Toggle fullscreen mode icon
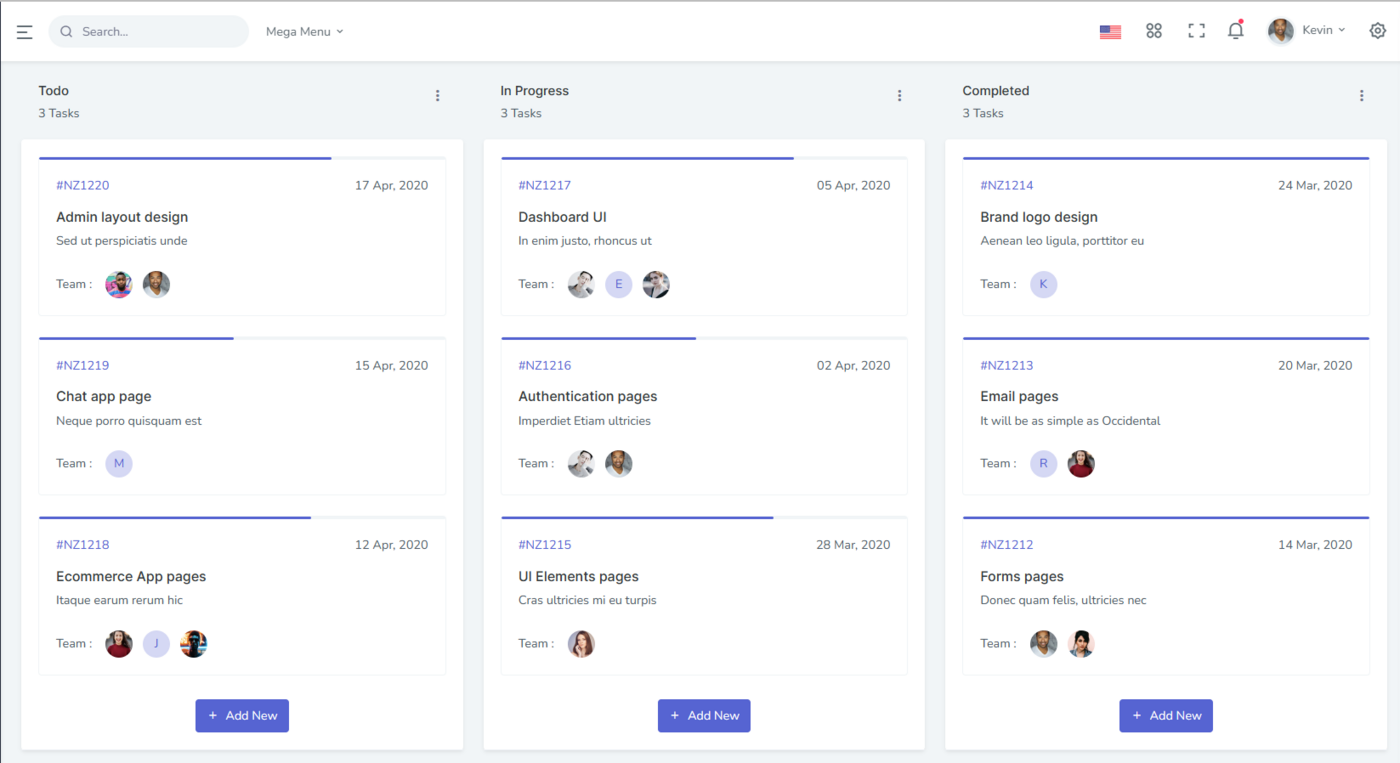This screenshot has height=763, width=1400. [1196, 31]
